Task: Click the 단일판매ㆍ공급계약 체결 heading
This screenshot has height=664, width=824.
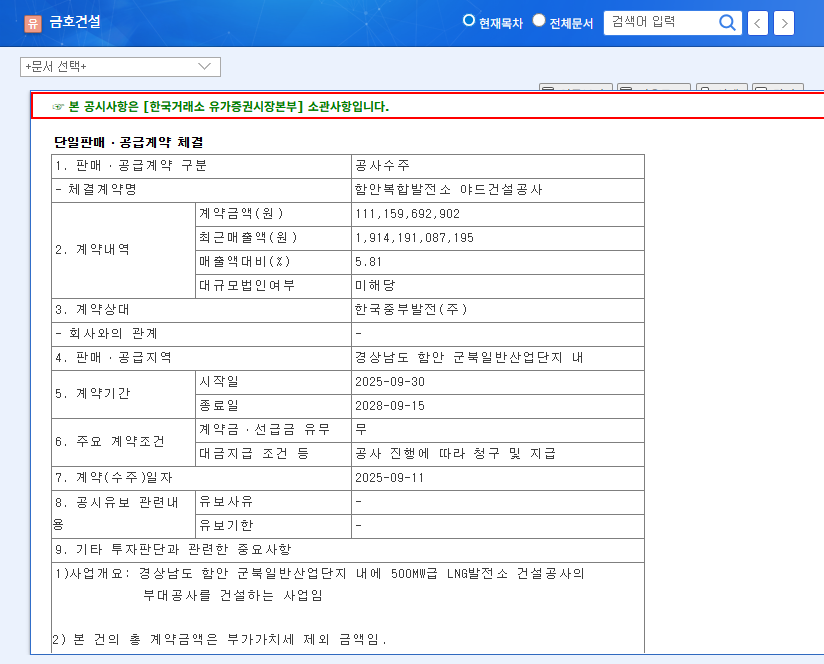Action: (x=129, y=142)
